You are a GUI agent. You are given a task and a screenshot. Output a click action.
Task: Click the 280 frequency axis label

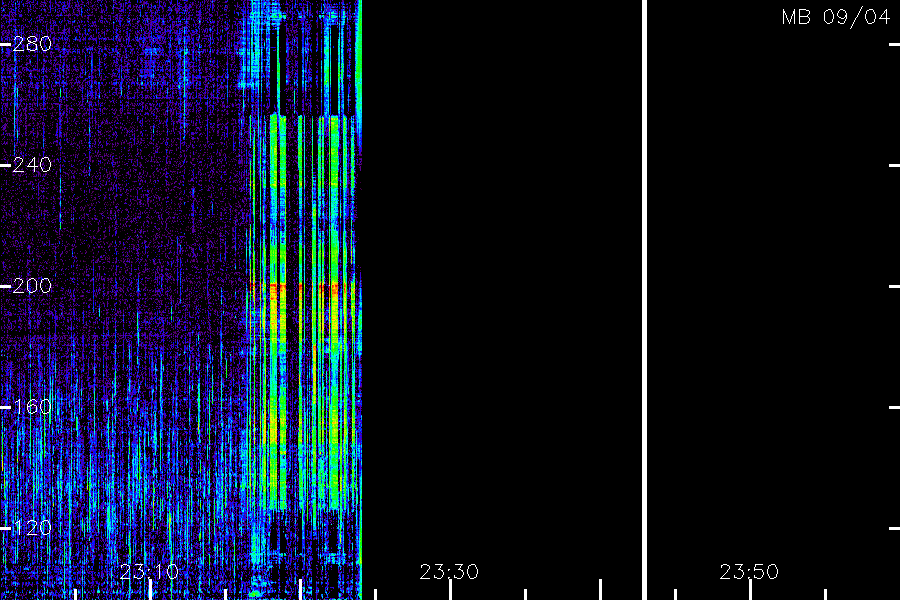point(32,44)
